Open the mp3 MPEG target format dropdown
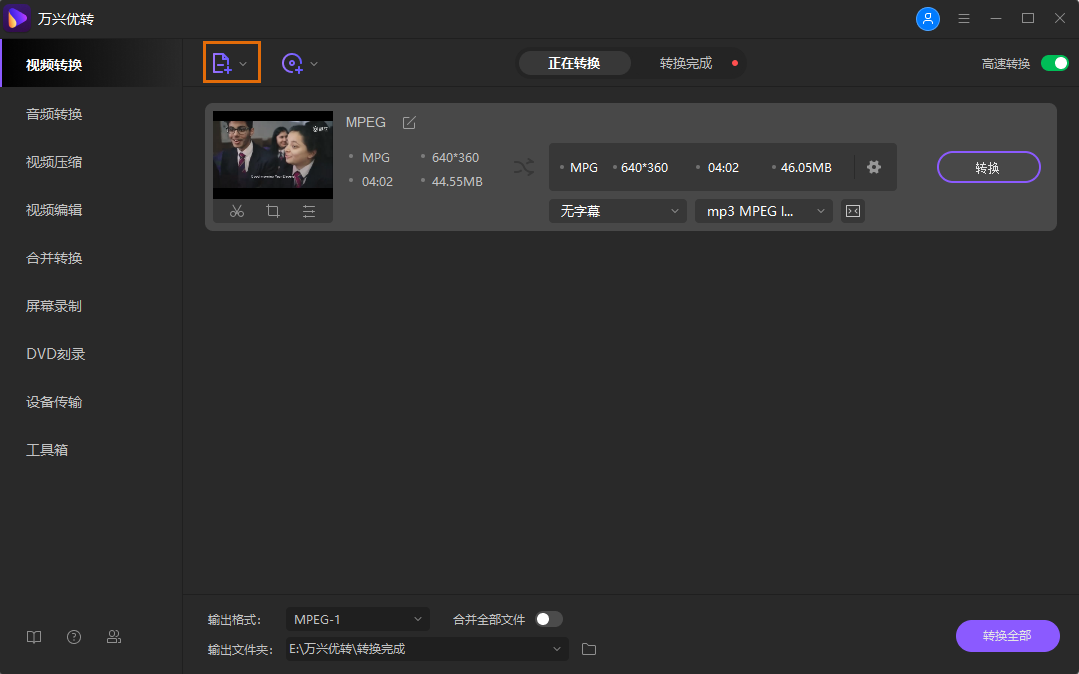Viewport: 1079px width, 674px height. pyautogui.click(x=763, y=211)
